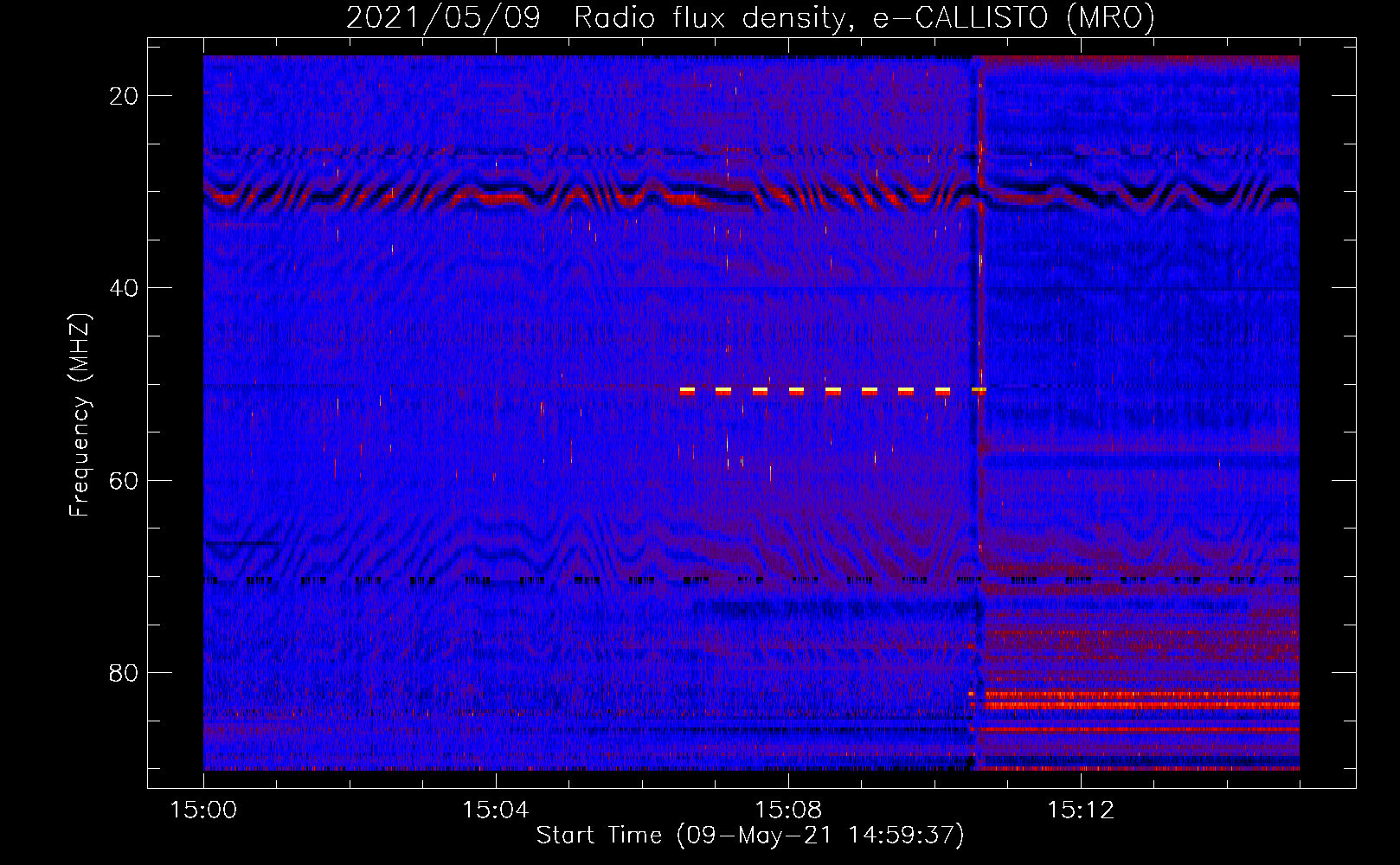Click the x-axis time label '15:04'
The image size is (1400, 865).
pos(496,810)
